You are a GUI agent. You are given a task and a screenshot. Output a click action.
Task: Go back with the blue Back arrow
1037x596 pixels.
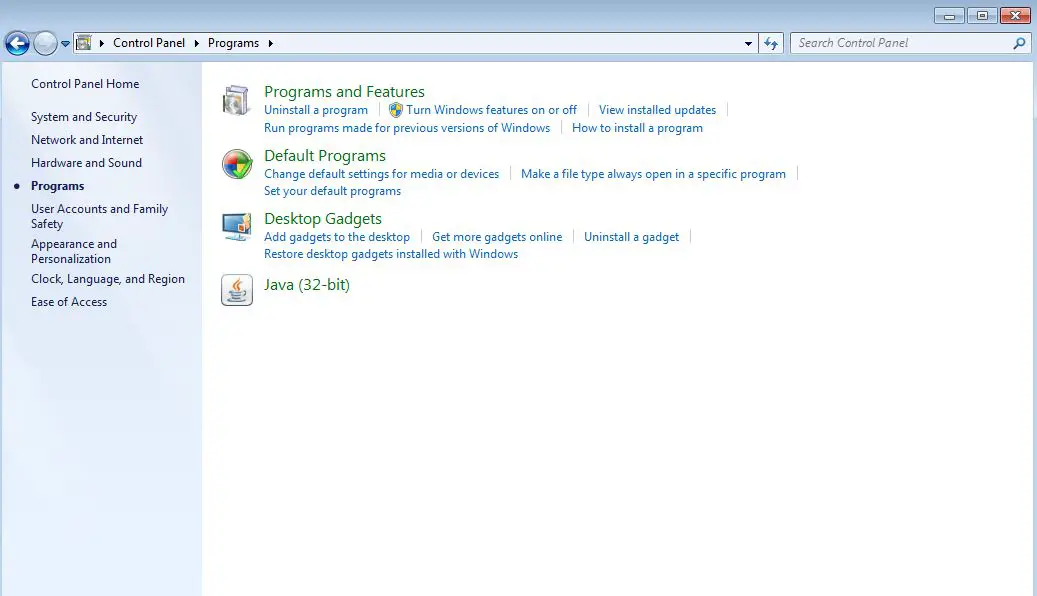tap(17, 44)
